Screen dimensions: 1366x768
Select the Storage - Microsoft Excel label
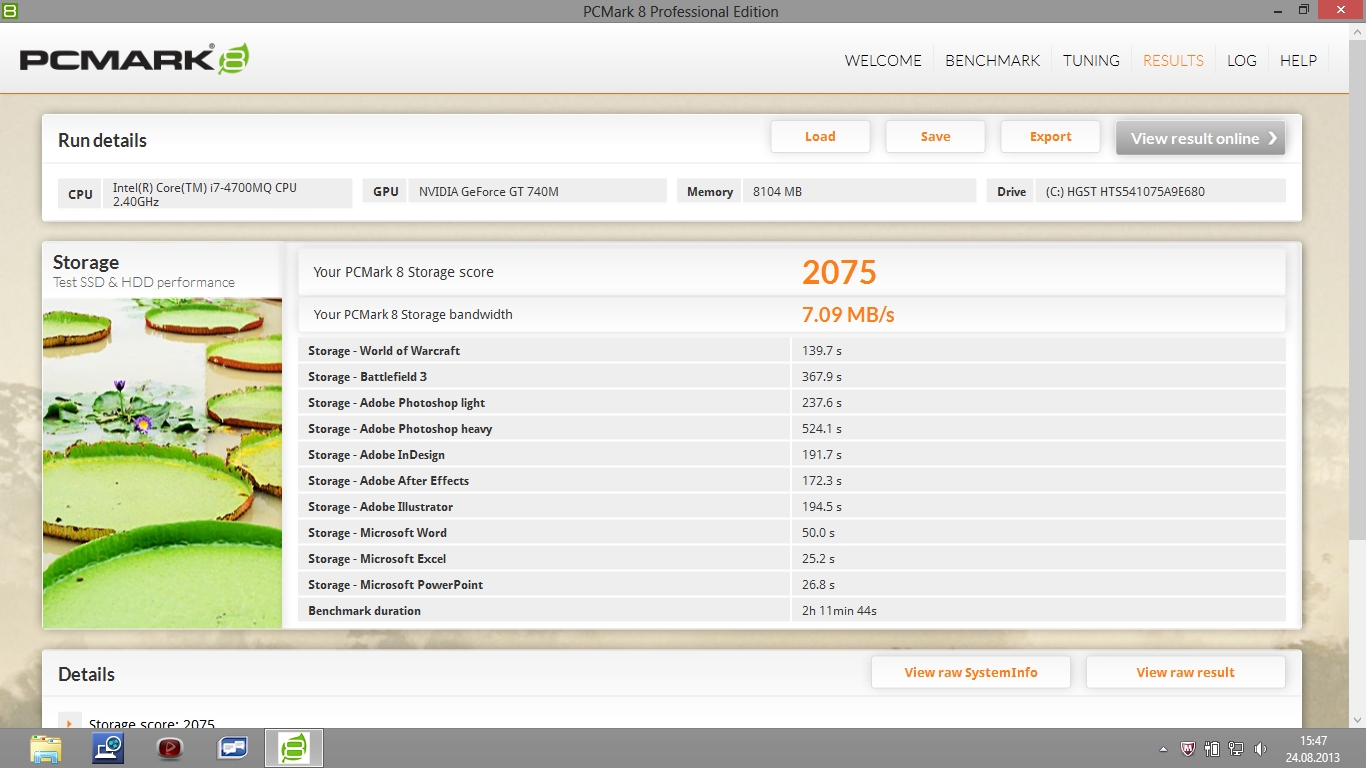point(377,559)
